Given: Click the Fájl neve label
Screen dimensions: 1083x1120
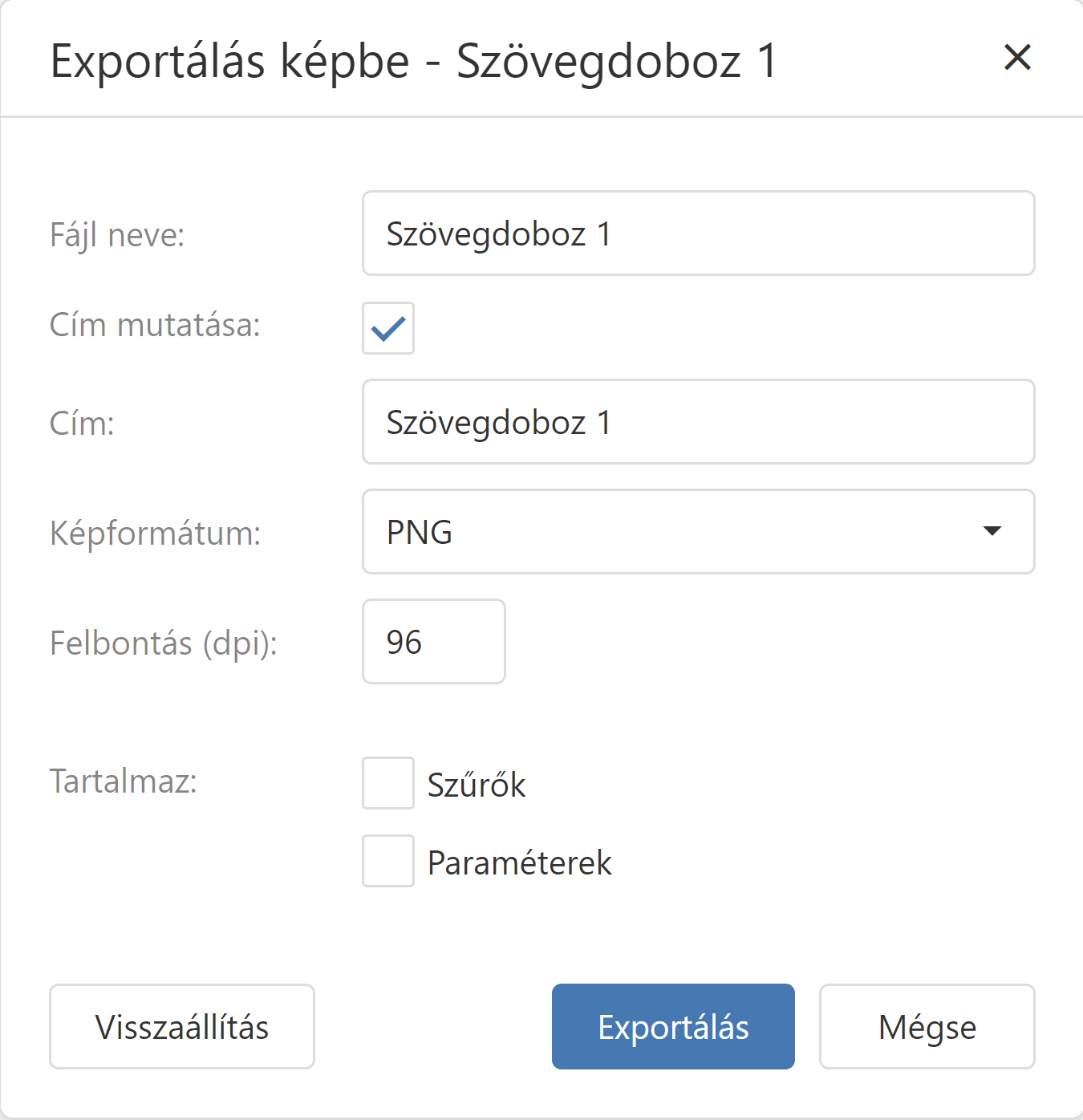Looking at the screenshot, I should point(117,235).
